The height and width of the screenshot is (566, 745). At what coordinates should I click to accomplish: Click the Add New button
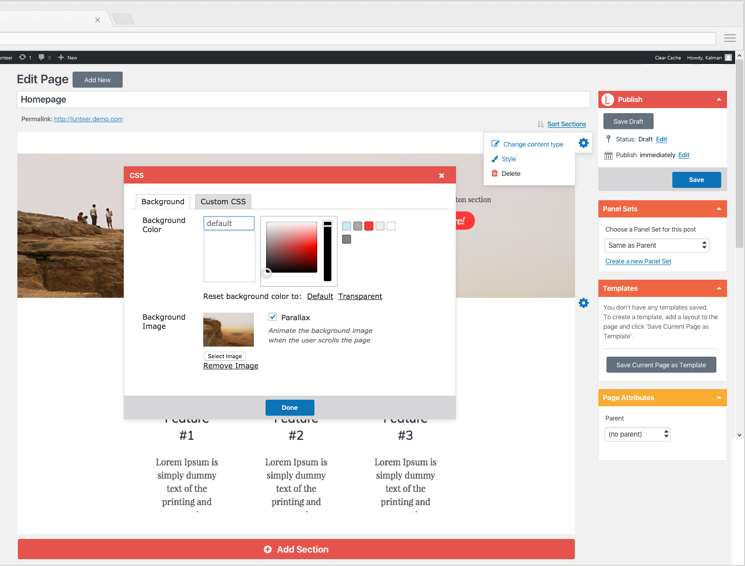click(97, 80)
